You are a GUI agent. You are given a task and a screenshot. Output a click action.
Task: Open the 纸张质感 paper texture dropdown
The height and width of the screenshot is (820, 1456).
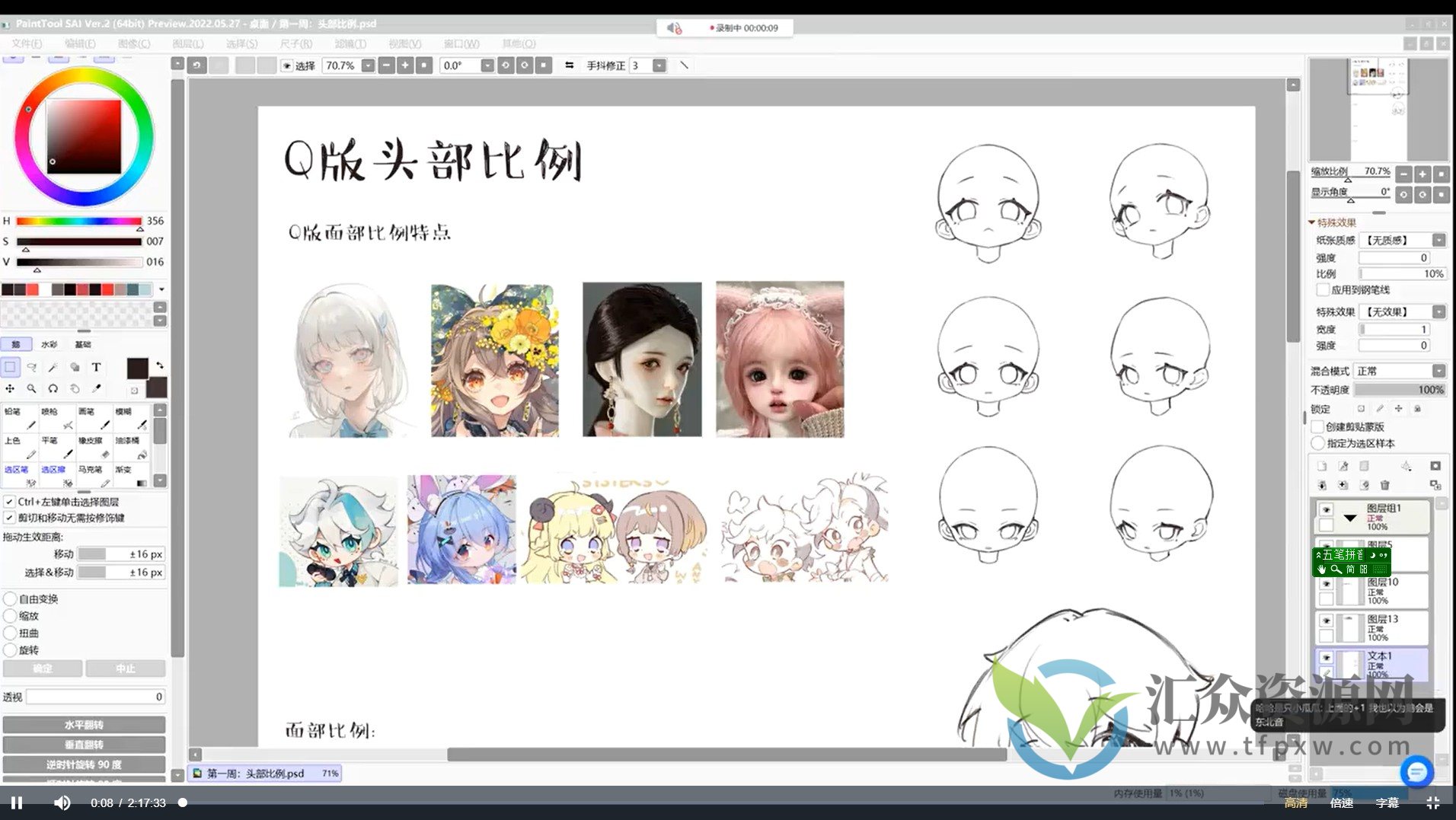1438,240
